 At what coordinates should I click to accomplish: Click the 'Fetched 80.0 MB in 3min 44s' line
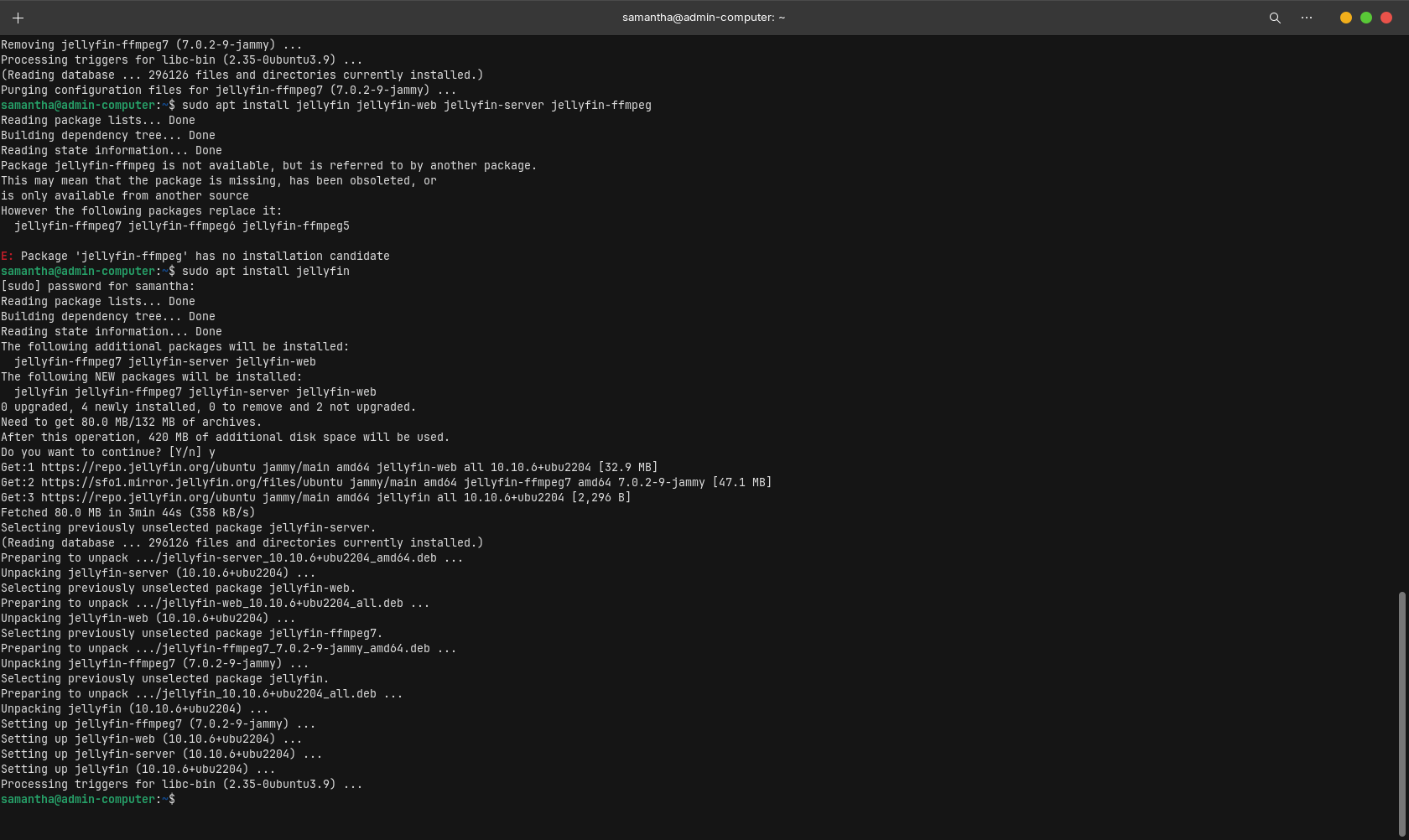[x=127, y=513]
